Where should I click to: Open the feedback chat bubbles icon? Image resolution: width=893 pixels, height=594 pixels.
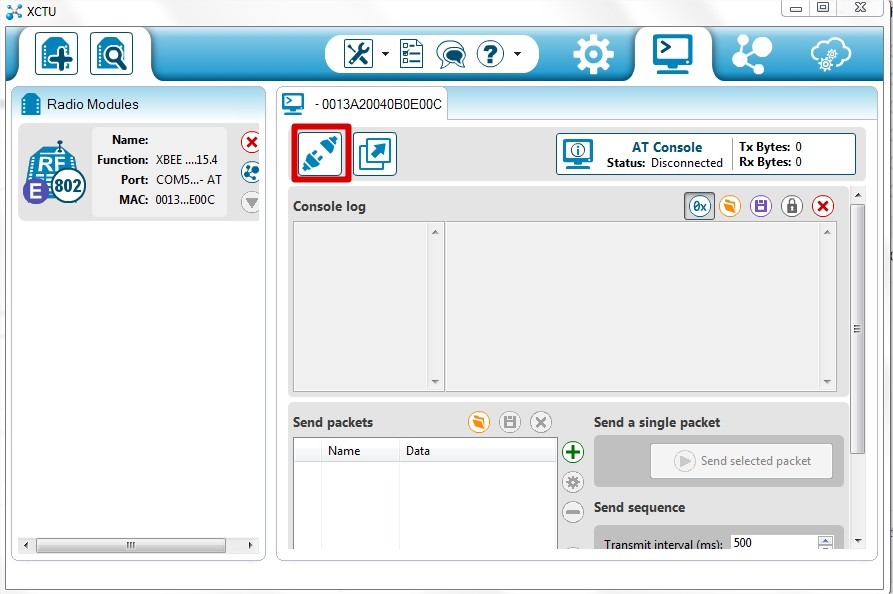(450, 55)
